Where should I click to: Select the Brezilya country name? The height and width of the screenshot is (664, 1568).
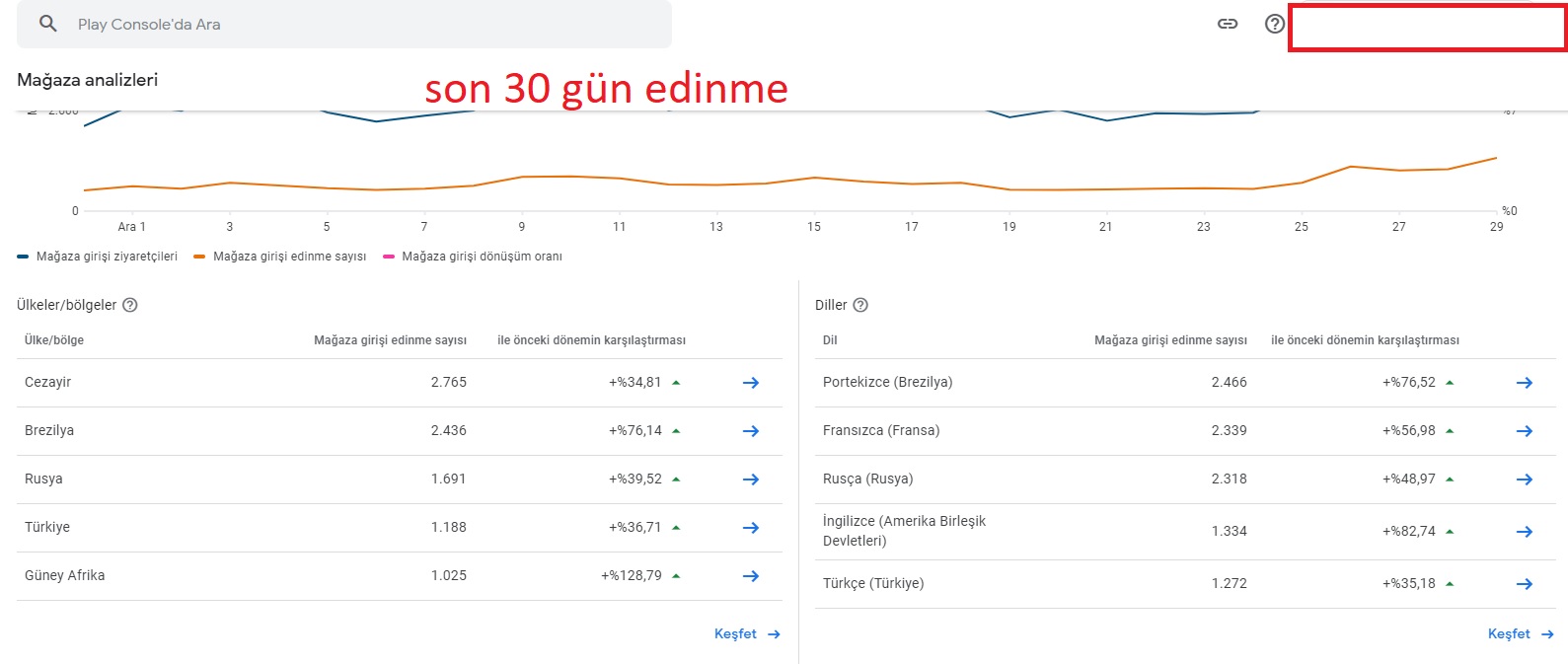tap(49, 430)
